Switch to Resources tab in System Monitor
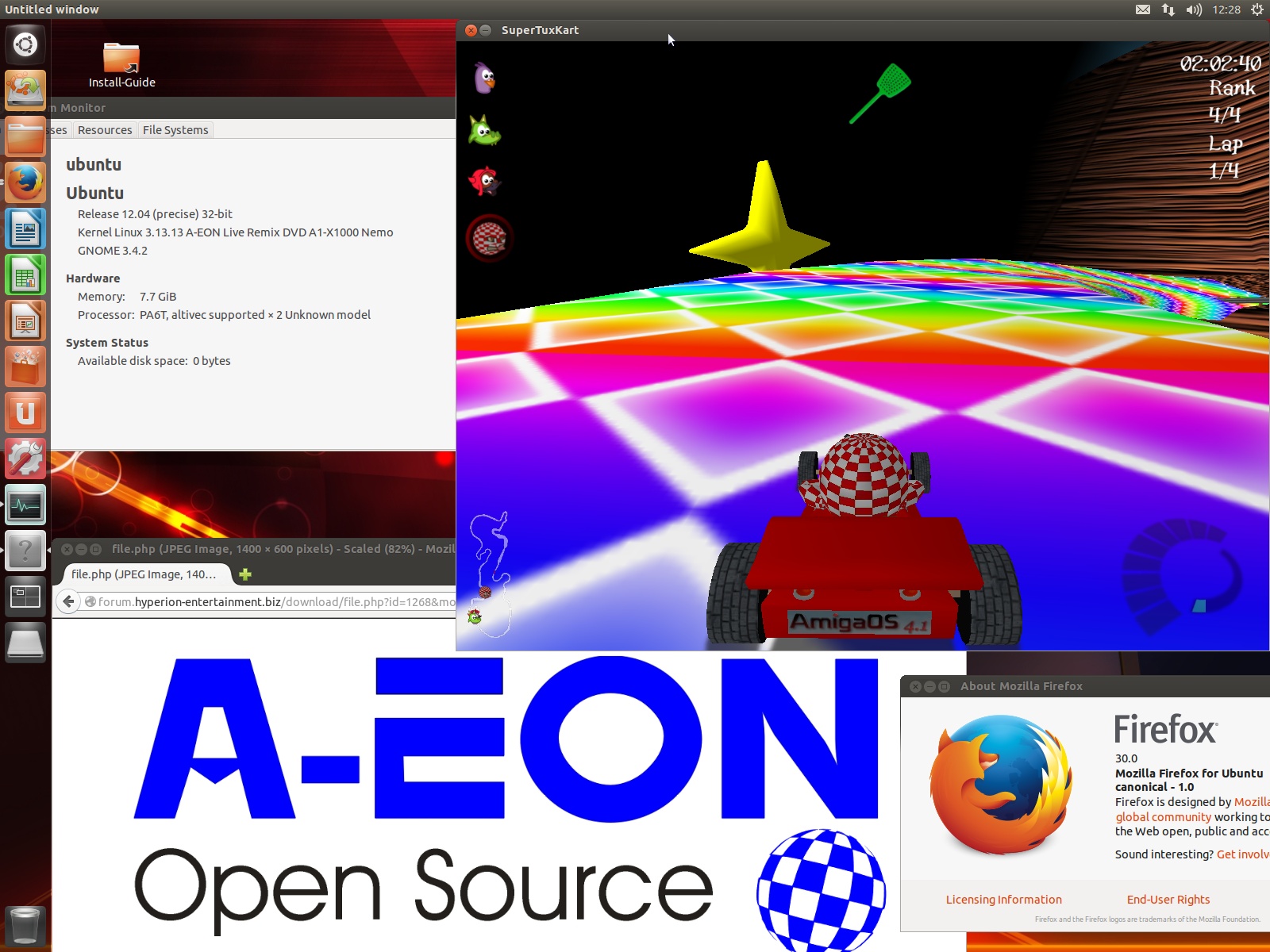Viewport: 1270px width, 952px height. tap(105, 130)
